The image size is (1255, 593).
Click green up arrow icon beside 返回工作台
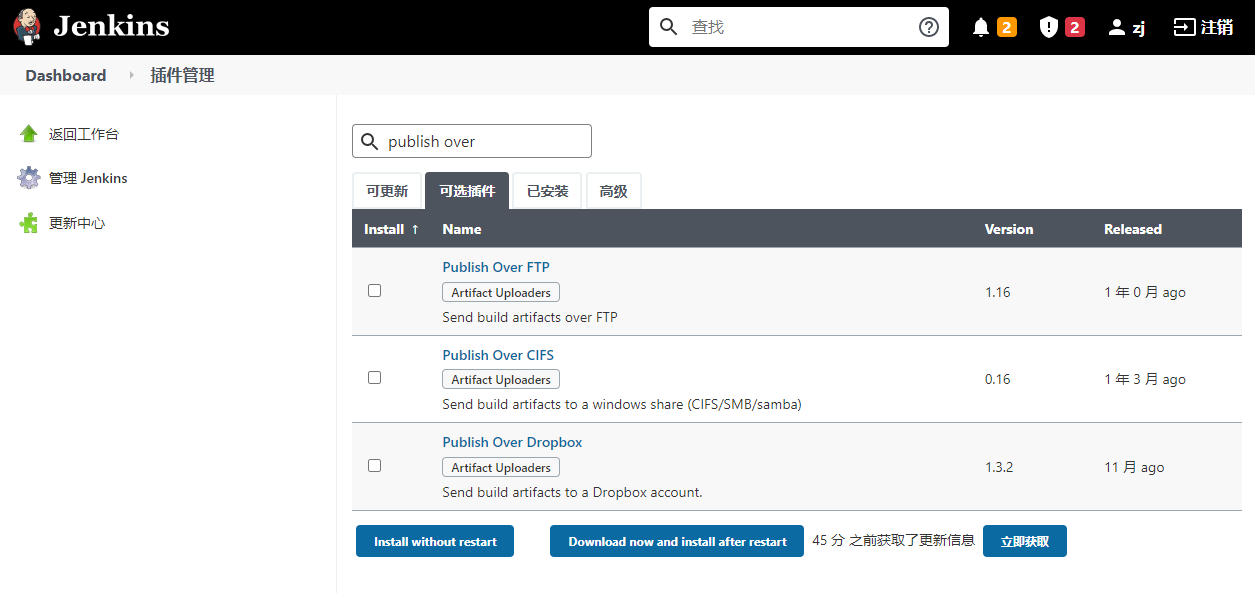point(29,134)
